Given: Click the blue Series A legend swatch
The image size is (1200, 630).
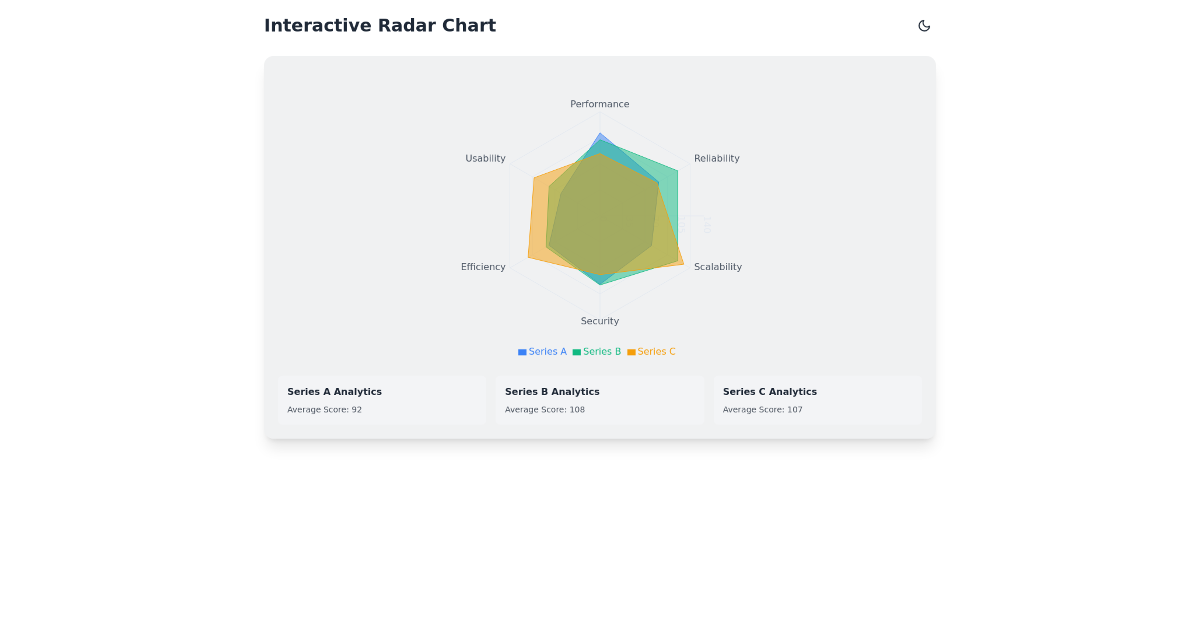Looking at the screenshot, I should pyautogui.click(x=521, y=351).
